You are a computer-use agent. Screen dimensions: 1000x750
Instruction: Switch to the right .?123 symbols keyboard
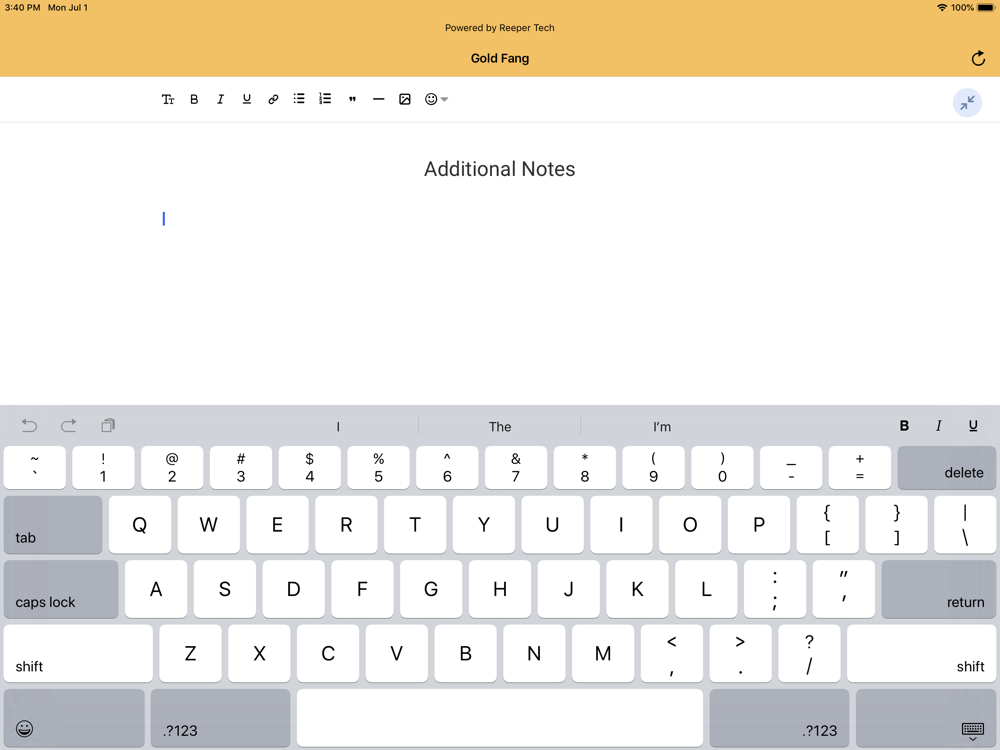779,718
